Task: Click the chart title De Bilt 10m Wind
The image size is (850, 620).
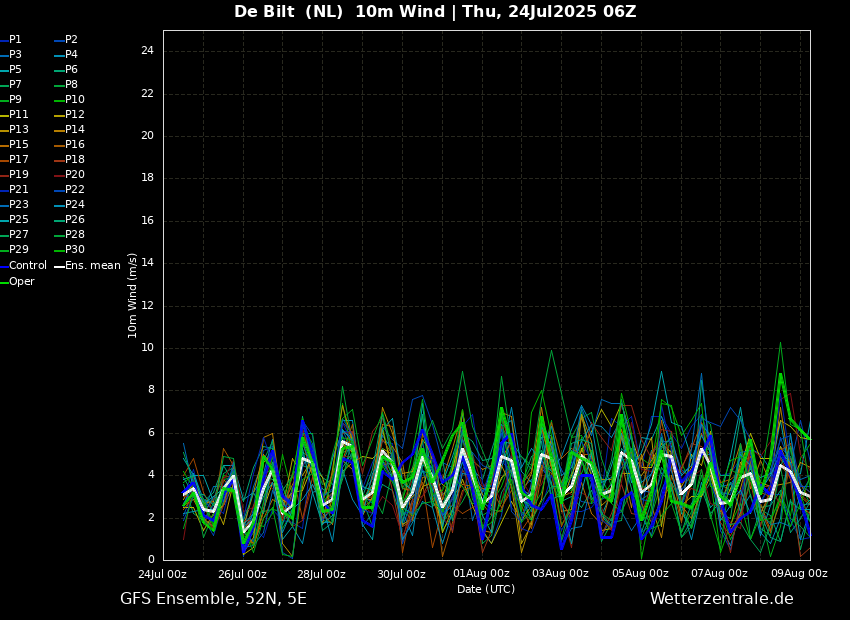Action: pyautogui.click(x=435, y=12)
